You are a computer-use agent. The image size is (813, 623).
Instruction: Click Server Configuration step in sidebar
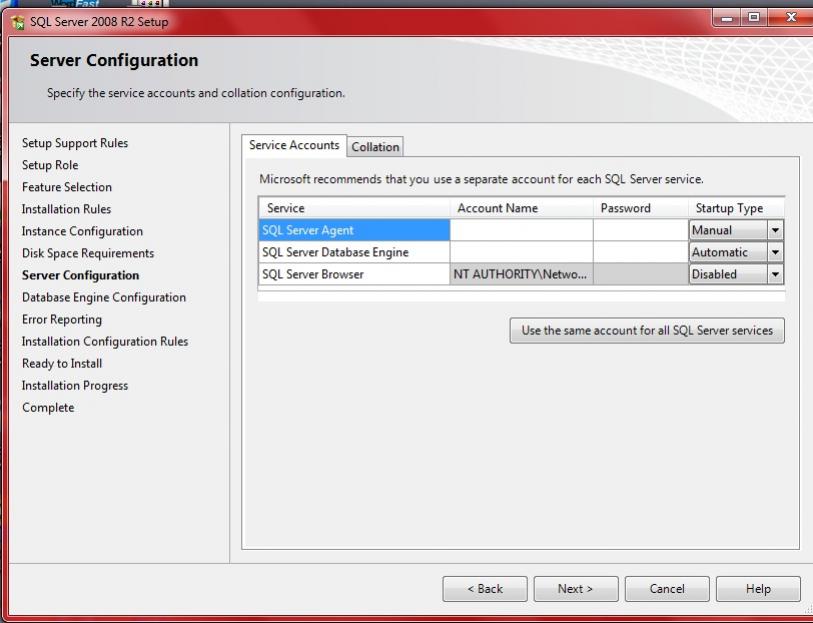coord(80,276)
